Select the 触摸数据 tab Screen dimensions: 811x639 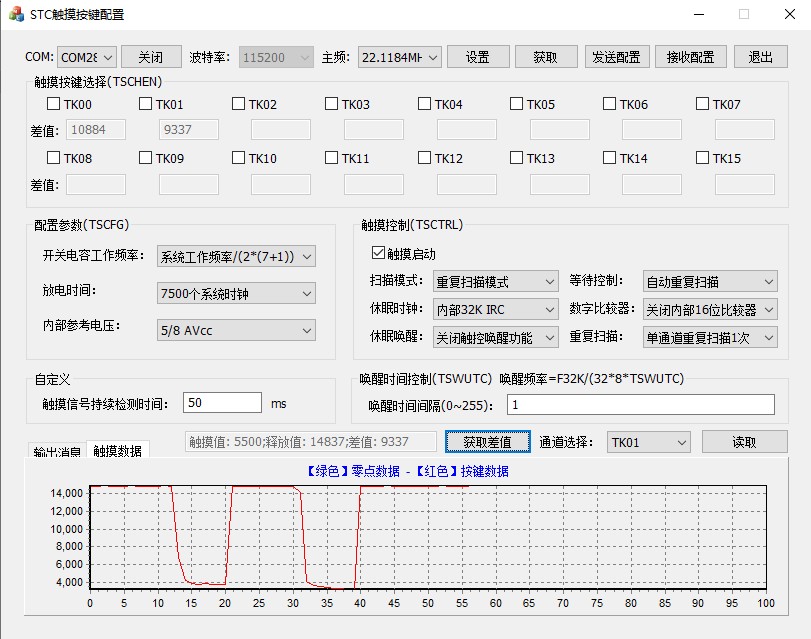click(x=118, y=451)
